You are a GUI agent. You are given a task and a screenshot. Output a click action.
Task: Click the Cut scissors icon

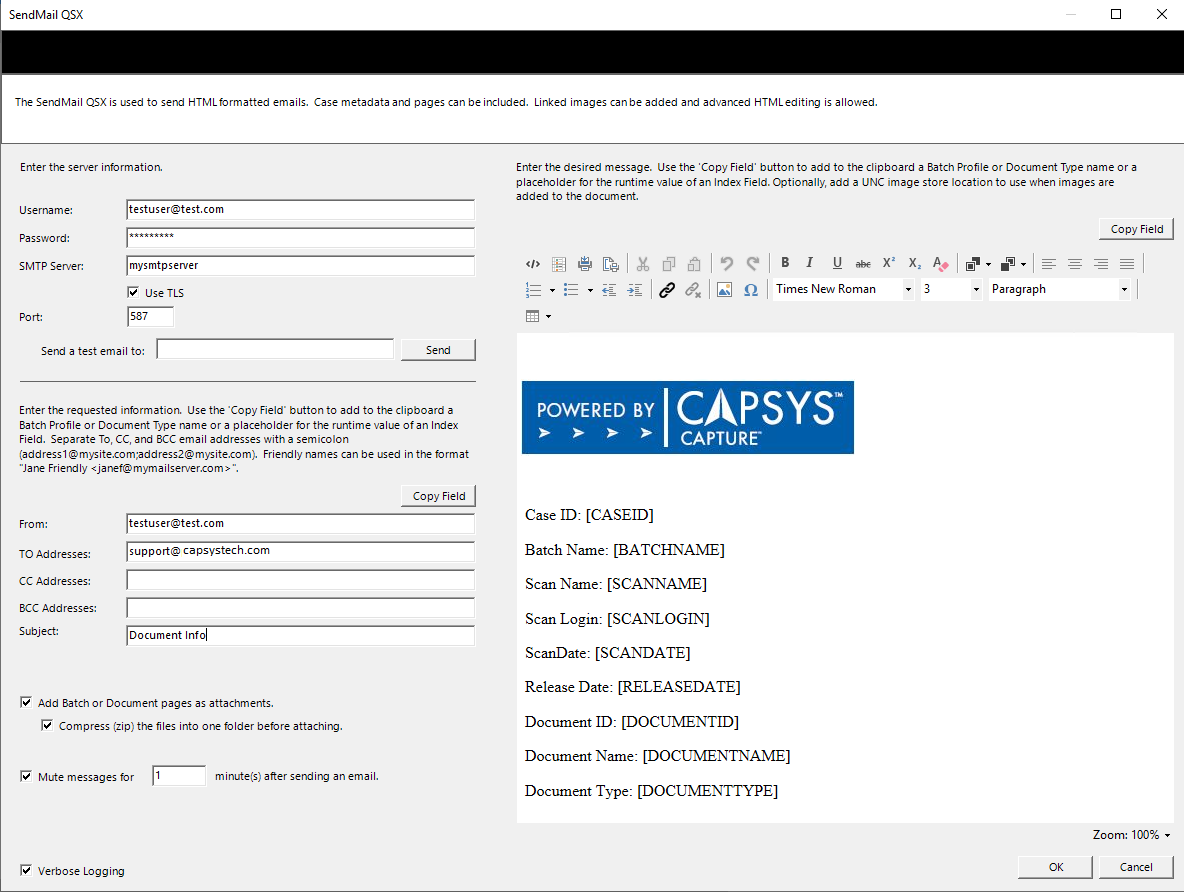[x=643, y=264]
